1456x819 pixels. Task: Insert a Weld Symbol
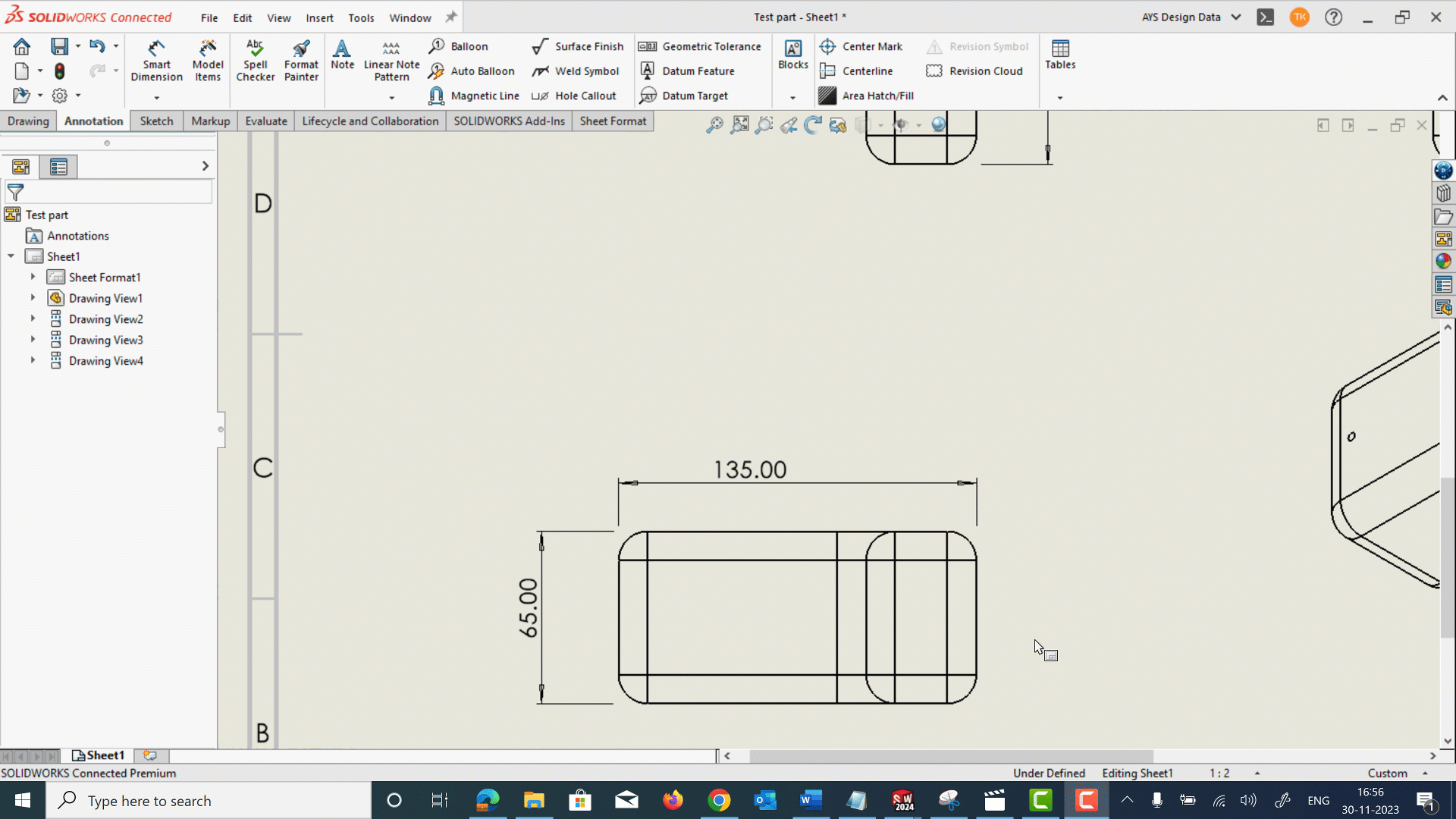coord(576,71)
